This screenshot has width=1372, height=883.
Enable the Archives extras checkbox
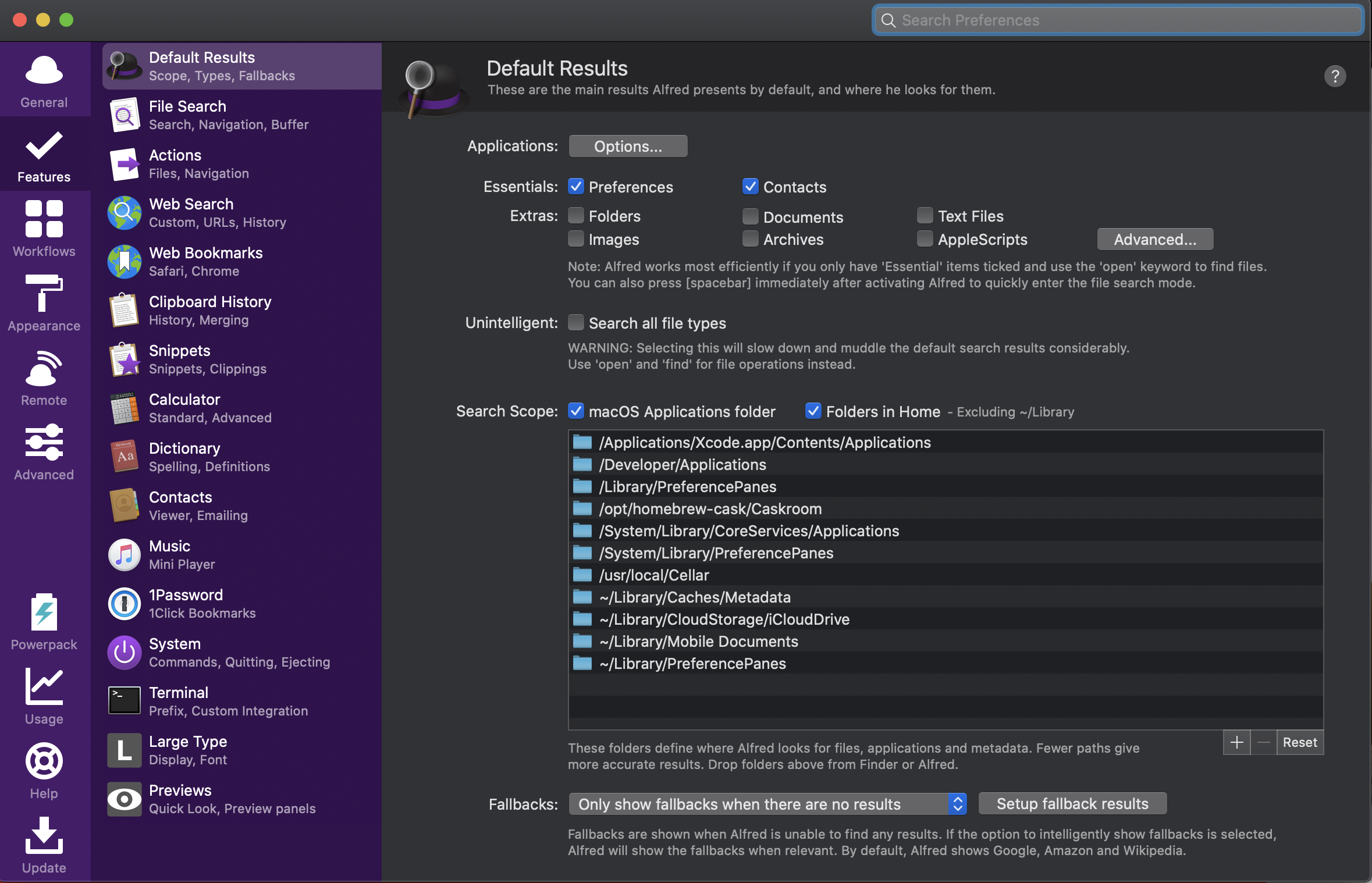point(751,239)
